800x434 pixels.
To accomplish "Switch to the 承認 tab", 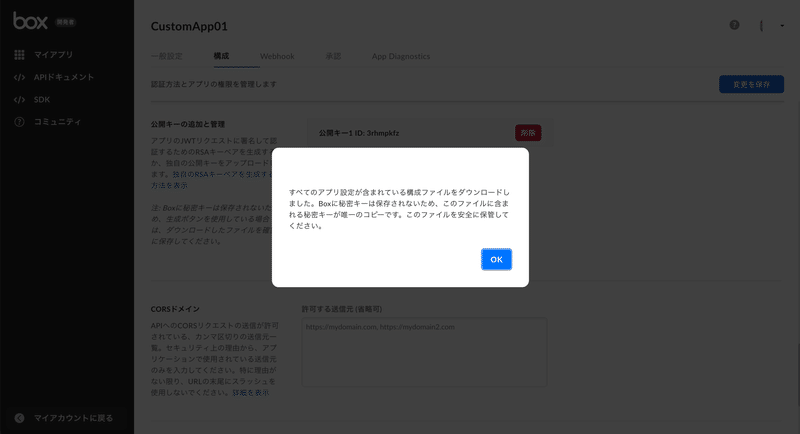I will click(x=333, y=56).
